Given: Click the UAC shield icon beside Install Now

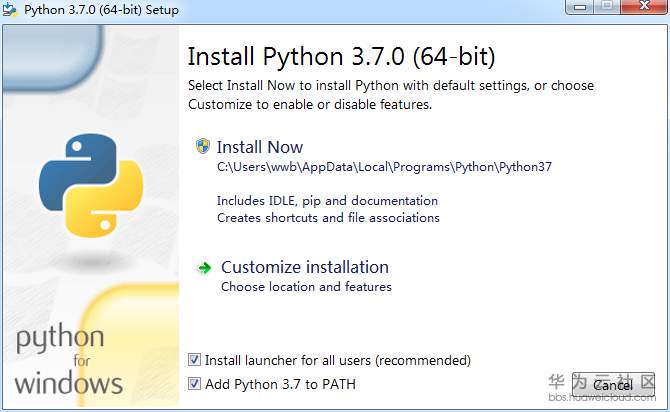Looking at the screenshot, I should coord(203,146).
